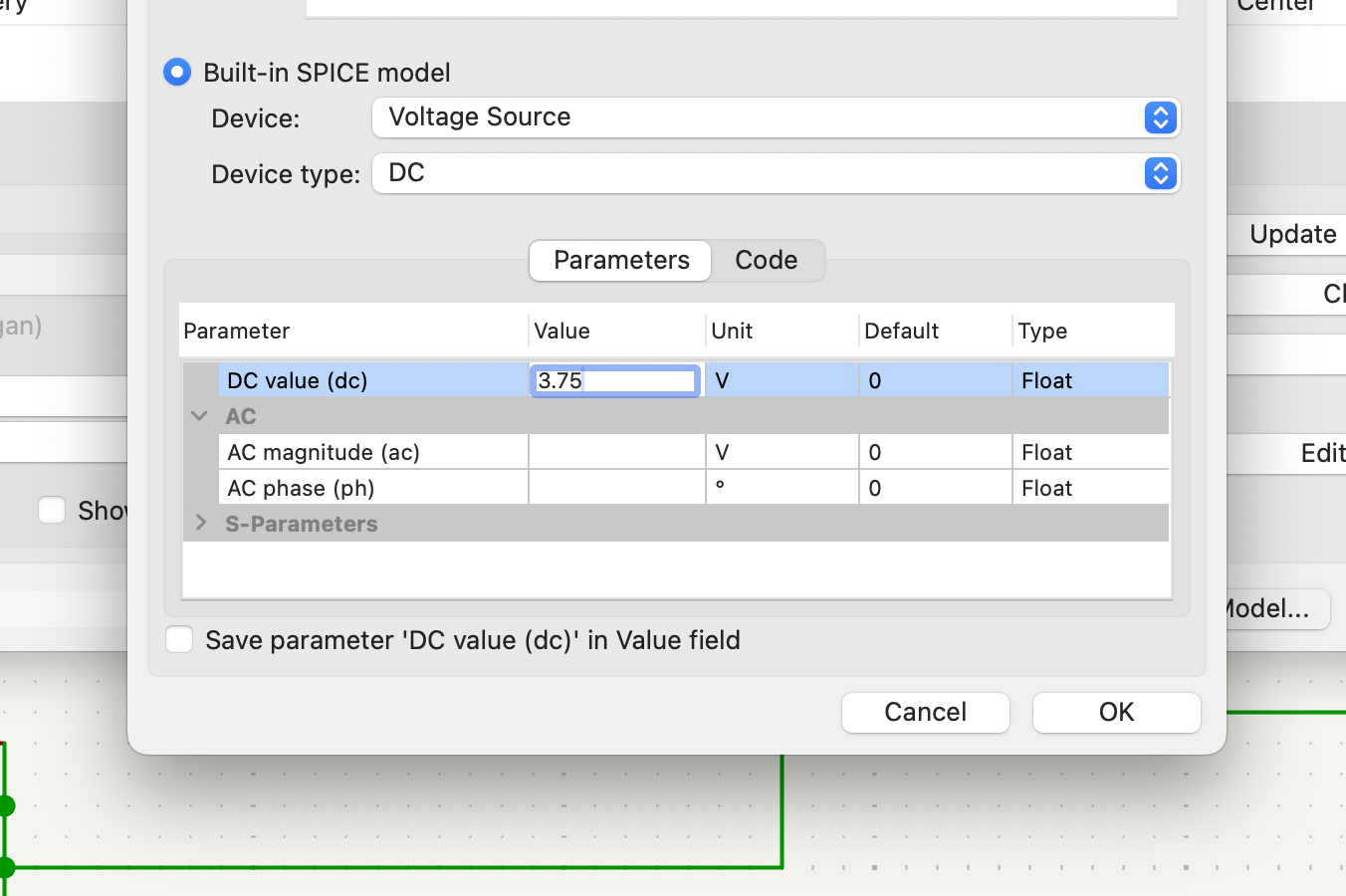Viewport: 1346px width, 896px height.
Task: Click the DC value input showing 3.75
Action: pos(614,380)
